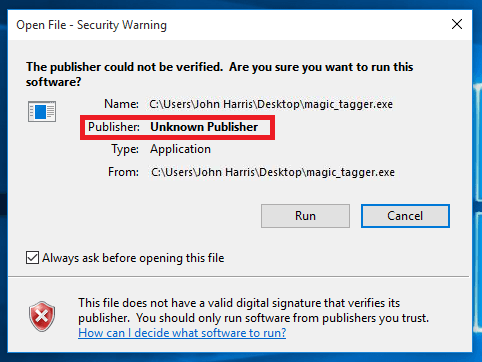Click the Publisher label

click(x=114, y=127)
